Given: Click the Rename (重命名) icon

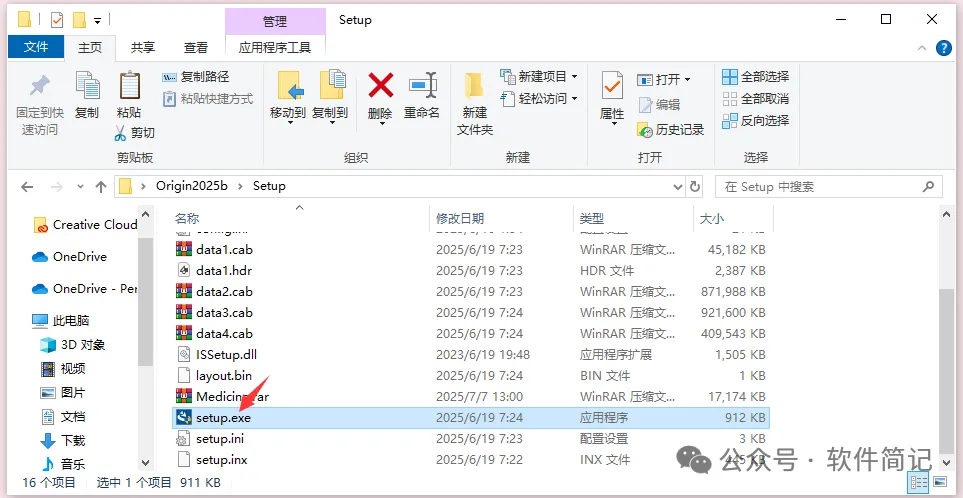Looking at the screenshot, I should pos(422,87).
